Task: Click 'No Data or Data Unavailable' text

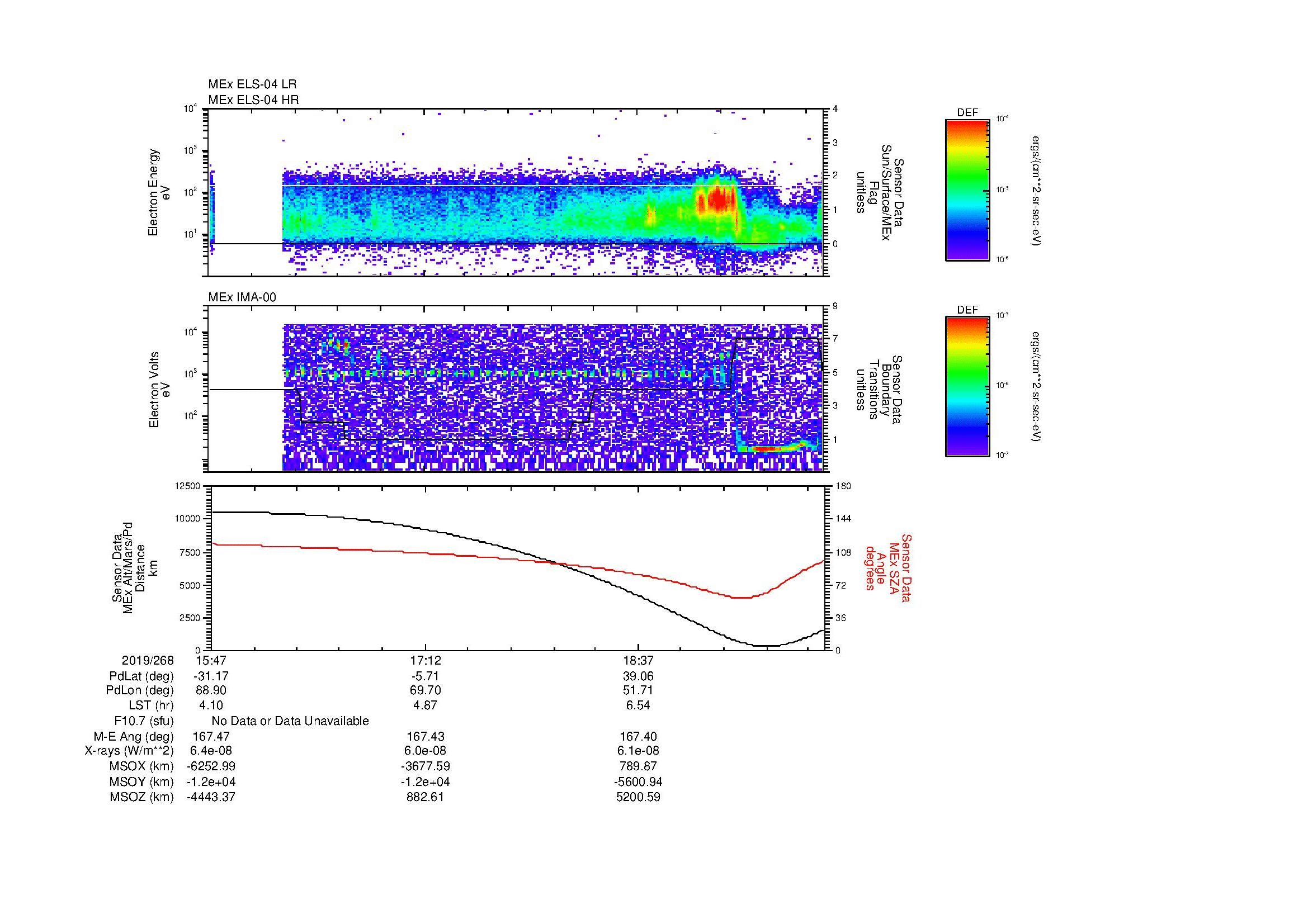Action: (x=290, y=721)
